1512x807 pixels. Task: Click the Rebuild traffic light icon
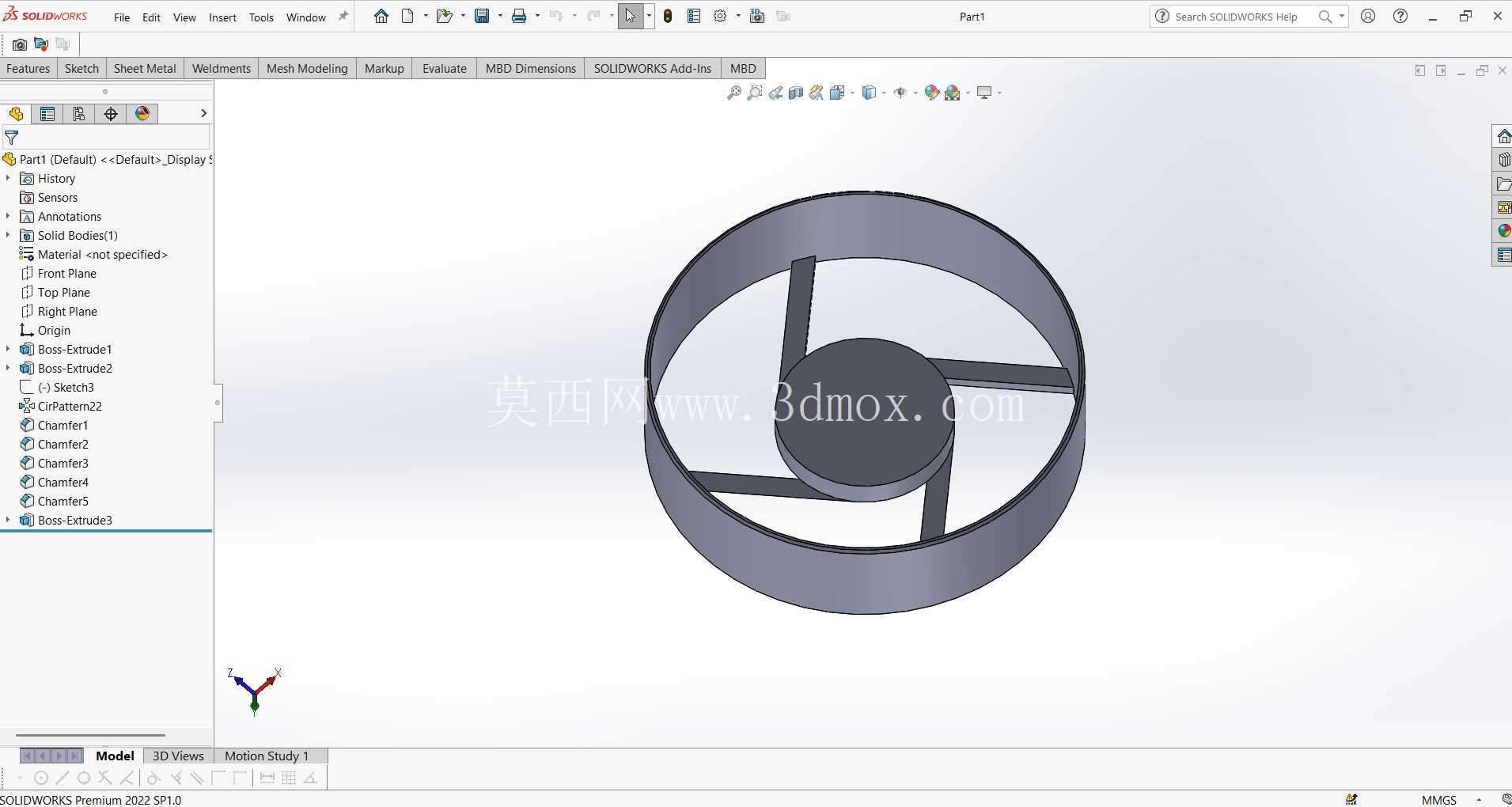[x=668, y=16]
